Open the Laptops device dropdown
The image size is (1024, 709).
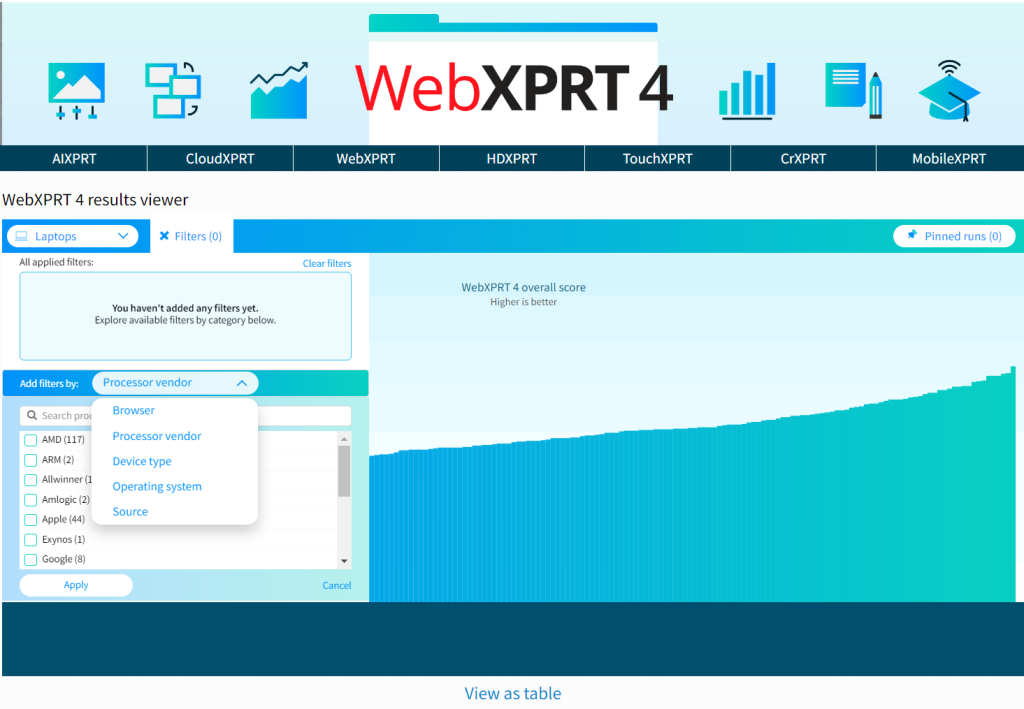pos(72,236)
